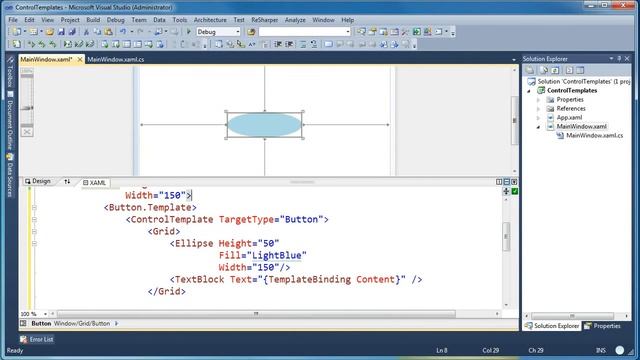
Task: Click the Copy icon in the toolbar
Action: (97, 31)
